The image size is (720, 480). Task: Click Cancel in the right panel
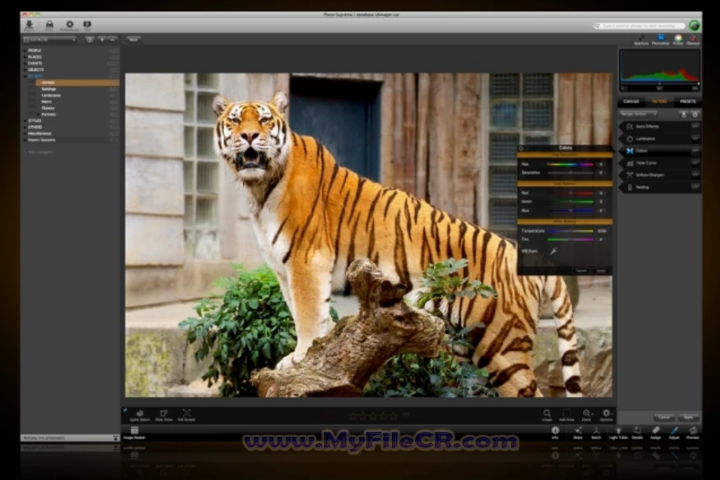[x=664, y=417]
